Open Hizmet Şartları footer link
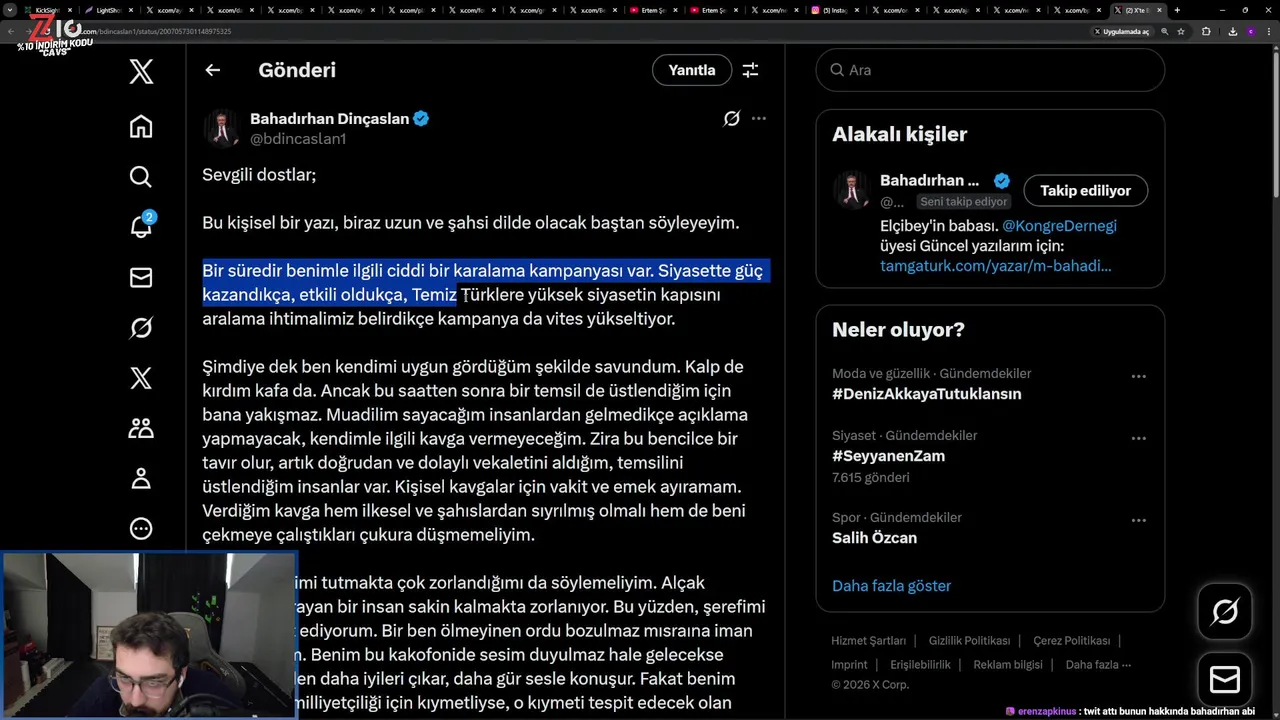The height and width of the screenshot is (720, 1280). 869,641
